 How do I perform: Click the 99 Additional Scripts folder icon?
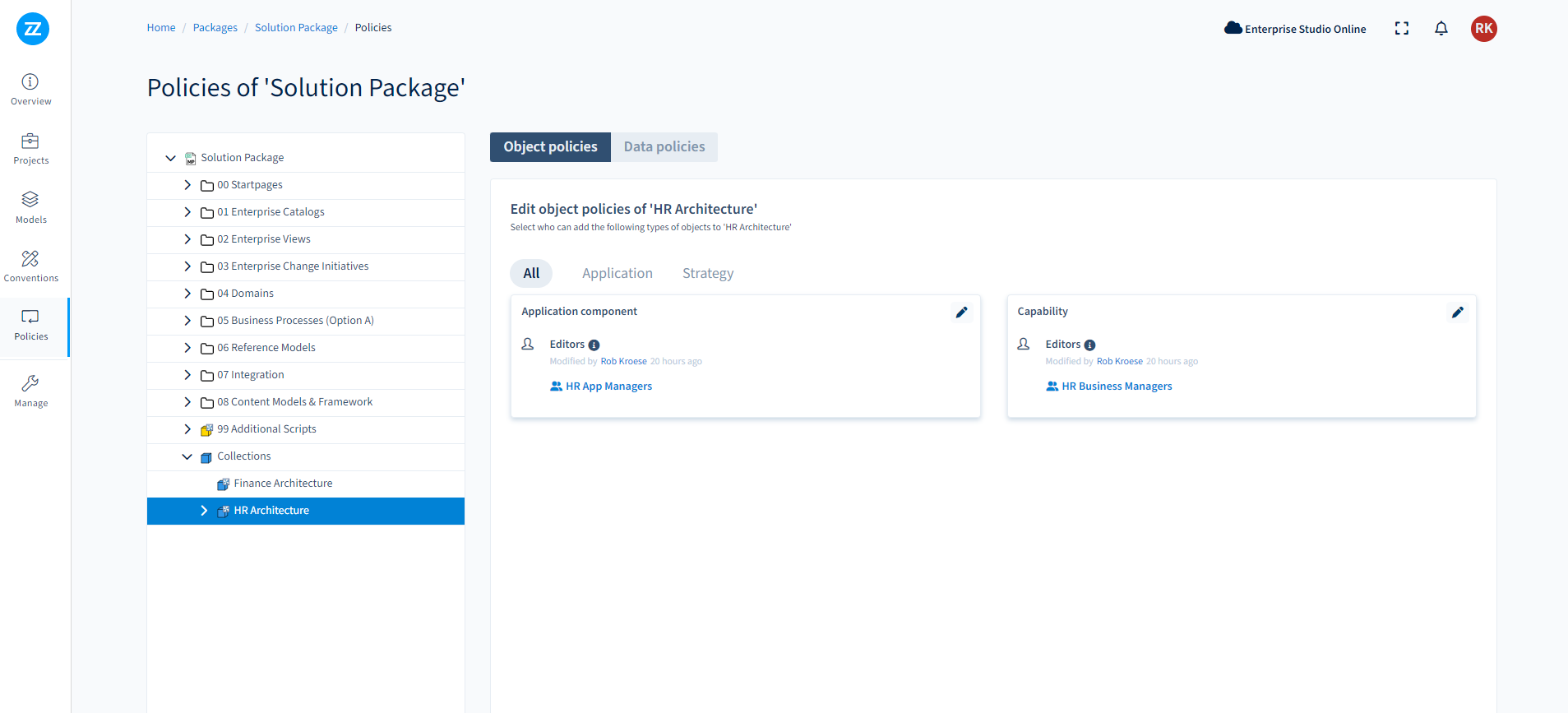point(207,429)
